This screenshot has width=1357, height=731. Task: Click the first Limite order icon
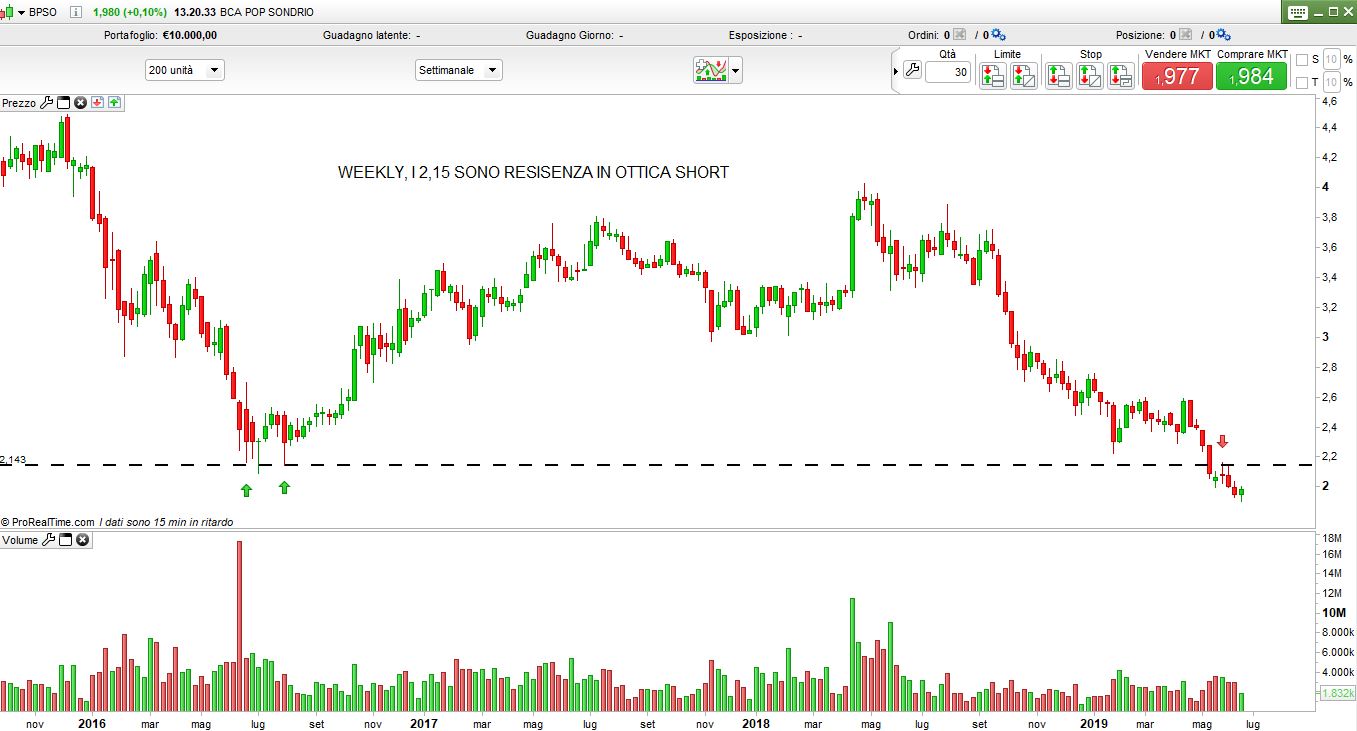click(x=992, y=75)
